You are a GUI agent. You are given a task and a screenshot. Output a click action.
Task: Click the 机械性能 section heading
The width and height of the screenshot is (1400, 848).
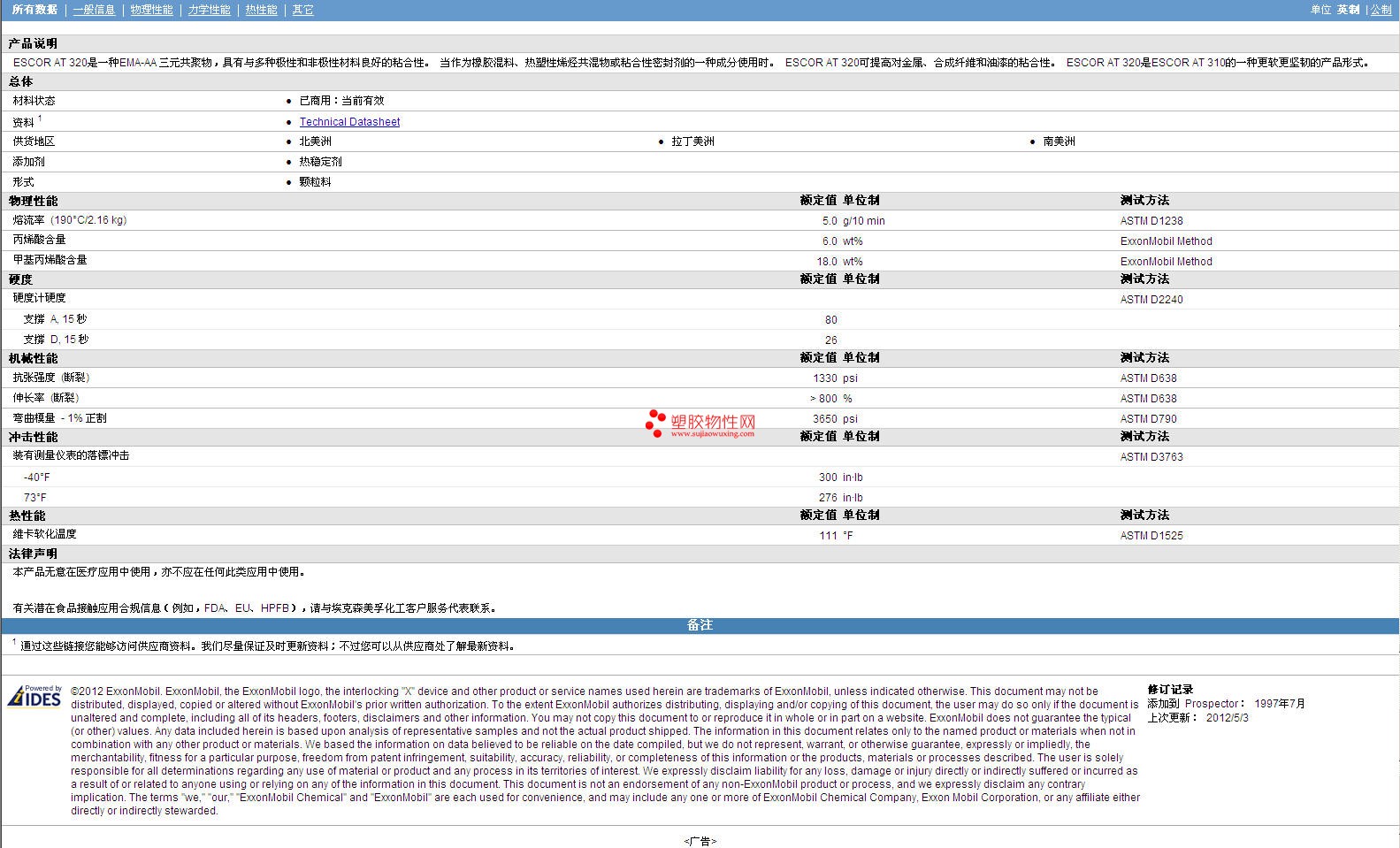(x=33, y=358)
